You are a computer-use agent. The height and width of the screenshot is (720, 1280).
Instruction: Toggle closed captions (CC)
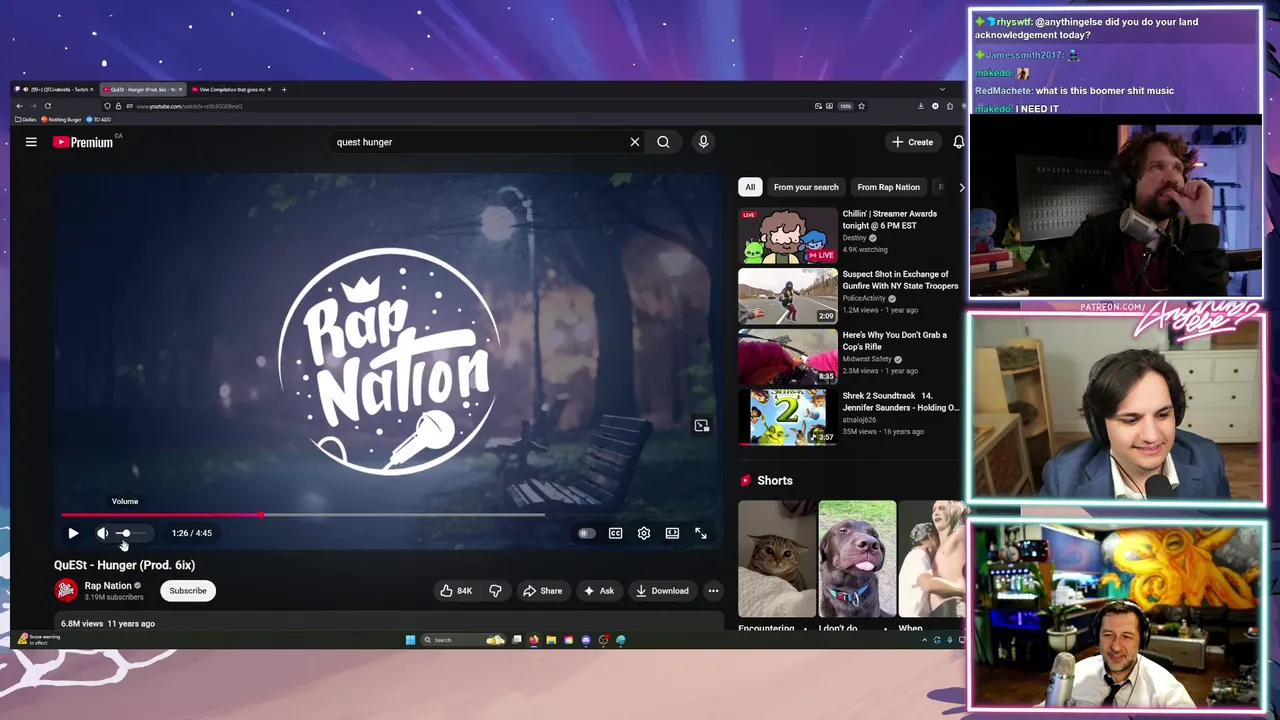click(x=615, y=533)
